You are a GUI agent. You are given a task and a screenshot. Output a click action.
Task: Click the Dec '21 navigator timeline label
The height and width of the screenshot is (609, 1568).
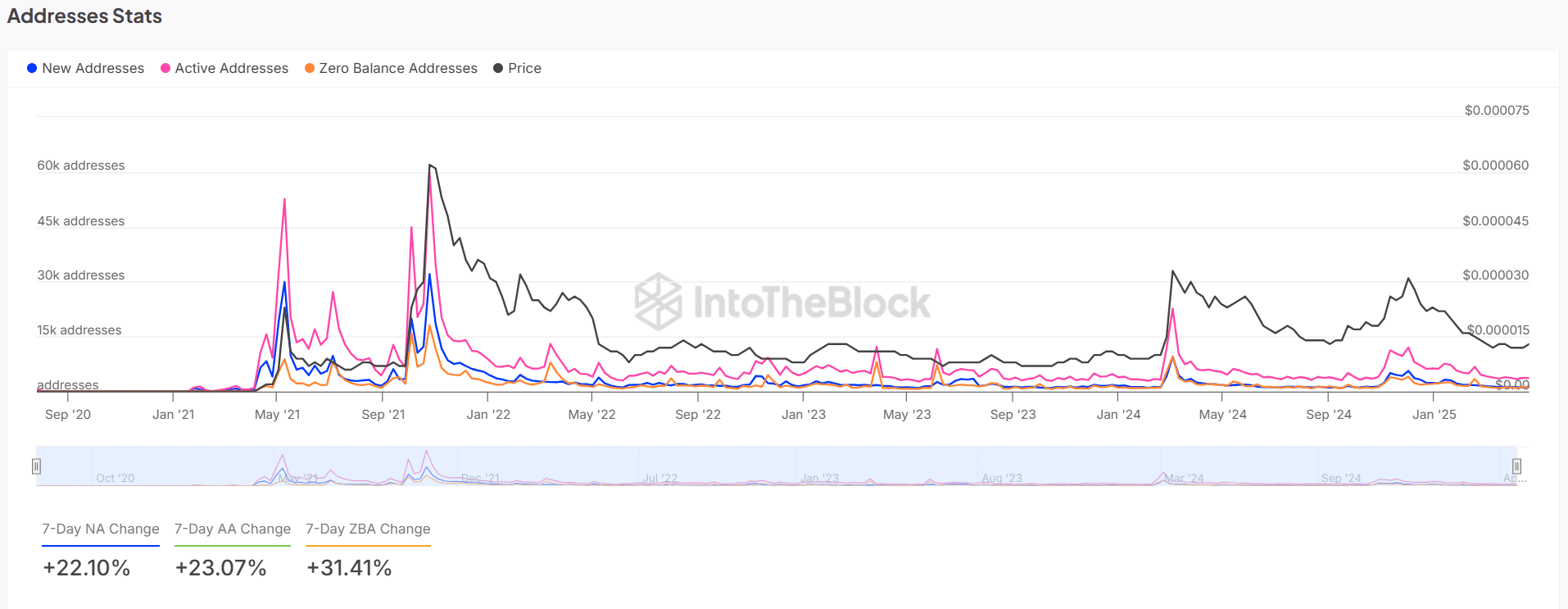coord(480,478)
